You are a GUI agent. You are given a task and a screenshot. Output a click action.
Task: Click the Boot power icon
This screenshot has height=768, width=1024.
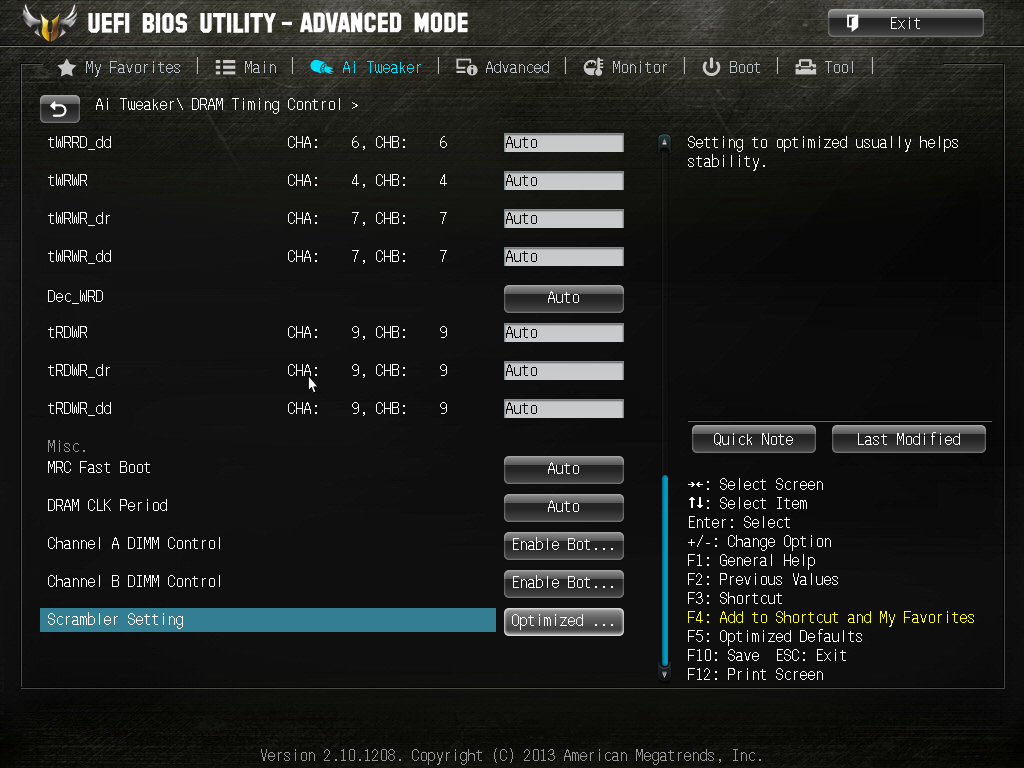pos(711,67)
